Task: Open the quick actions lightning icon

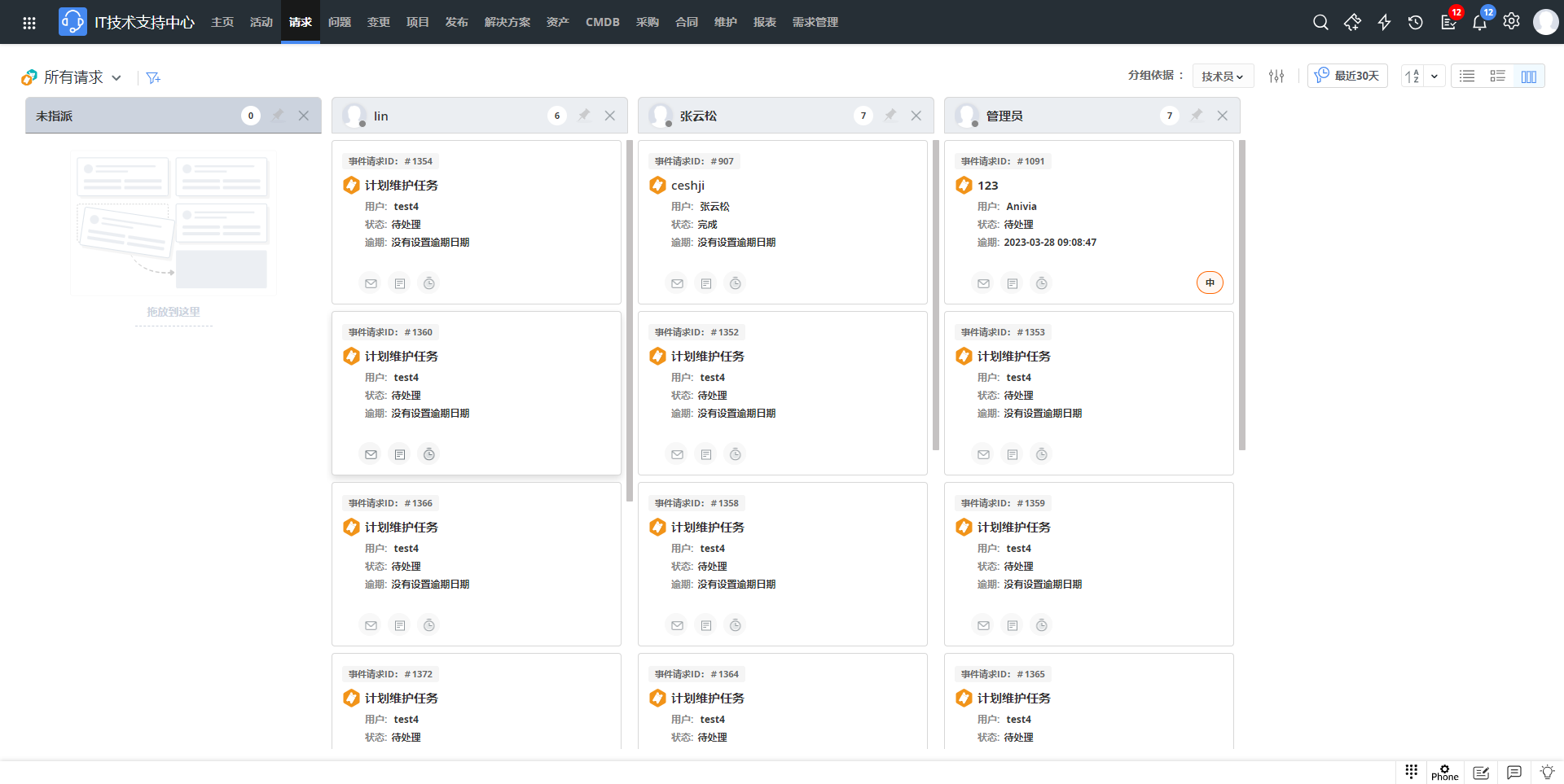Action: pyautogui.click(x=1384, y=22)
